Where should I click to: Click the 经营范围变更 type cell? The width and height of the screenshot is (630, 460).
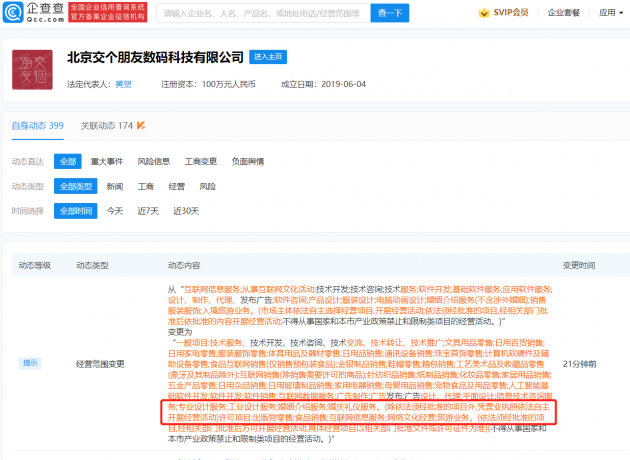100,364
